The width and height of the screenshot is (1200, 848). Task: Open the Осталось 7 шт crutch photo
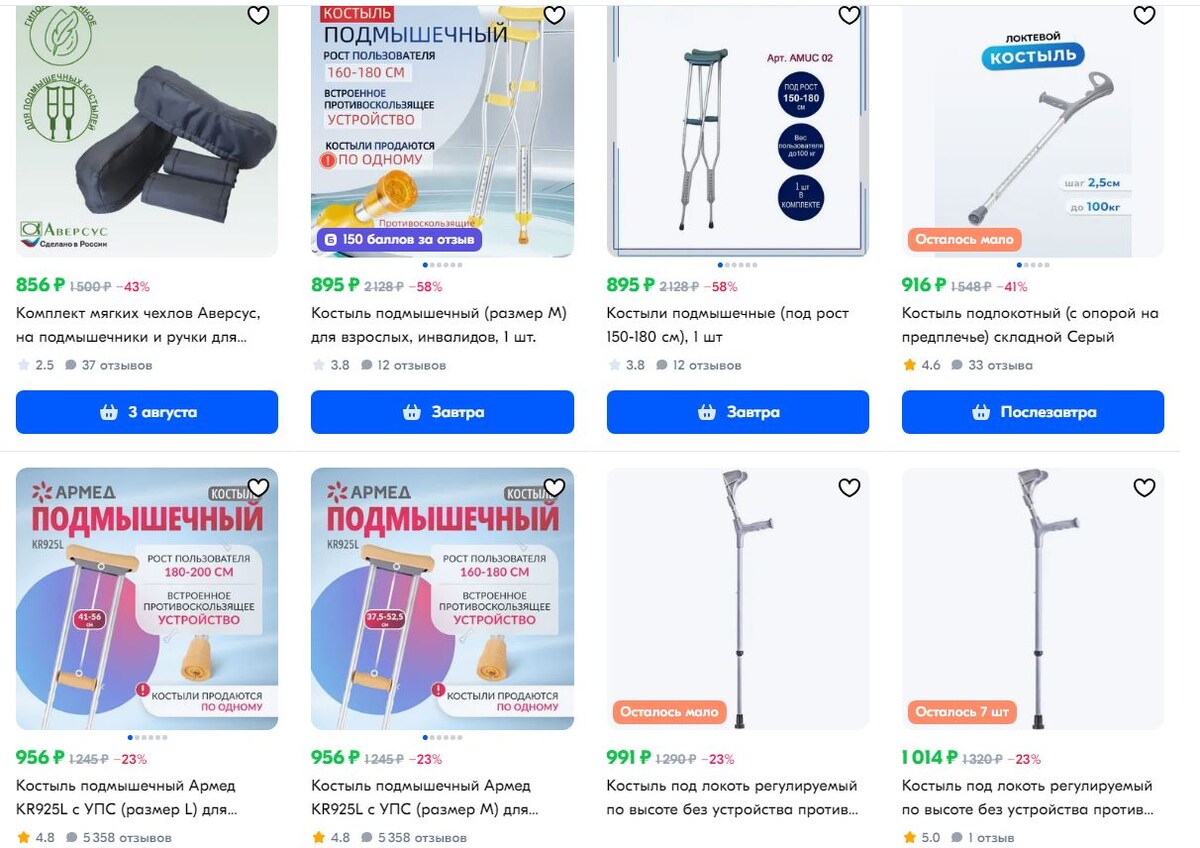point(1033,599)
